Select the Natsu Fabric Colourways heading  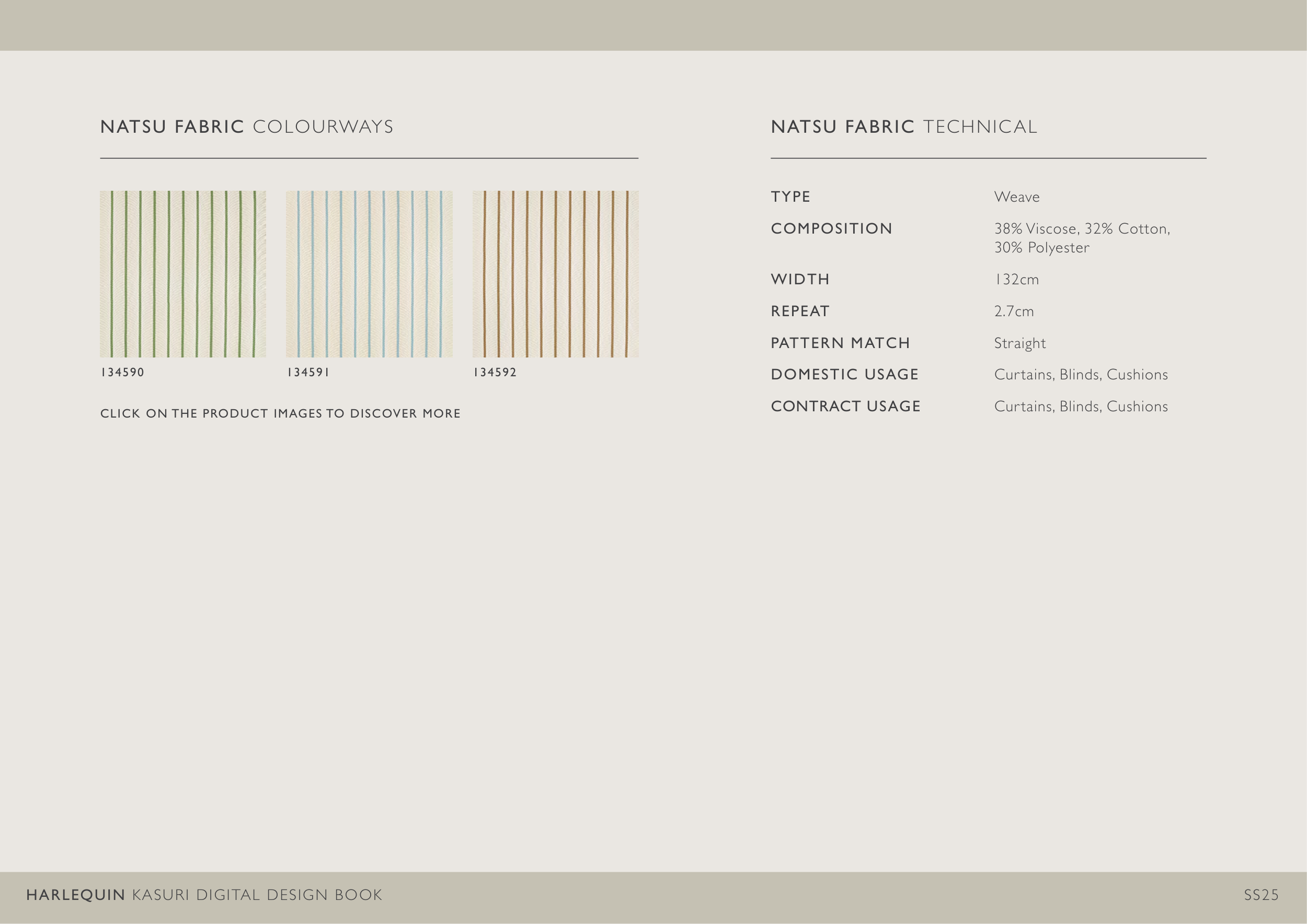coord(246,126)
